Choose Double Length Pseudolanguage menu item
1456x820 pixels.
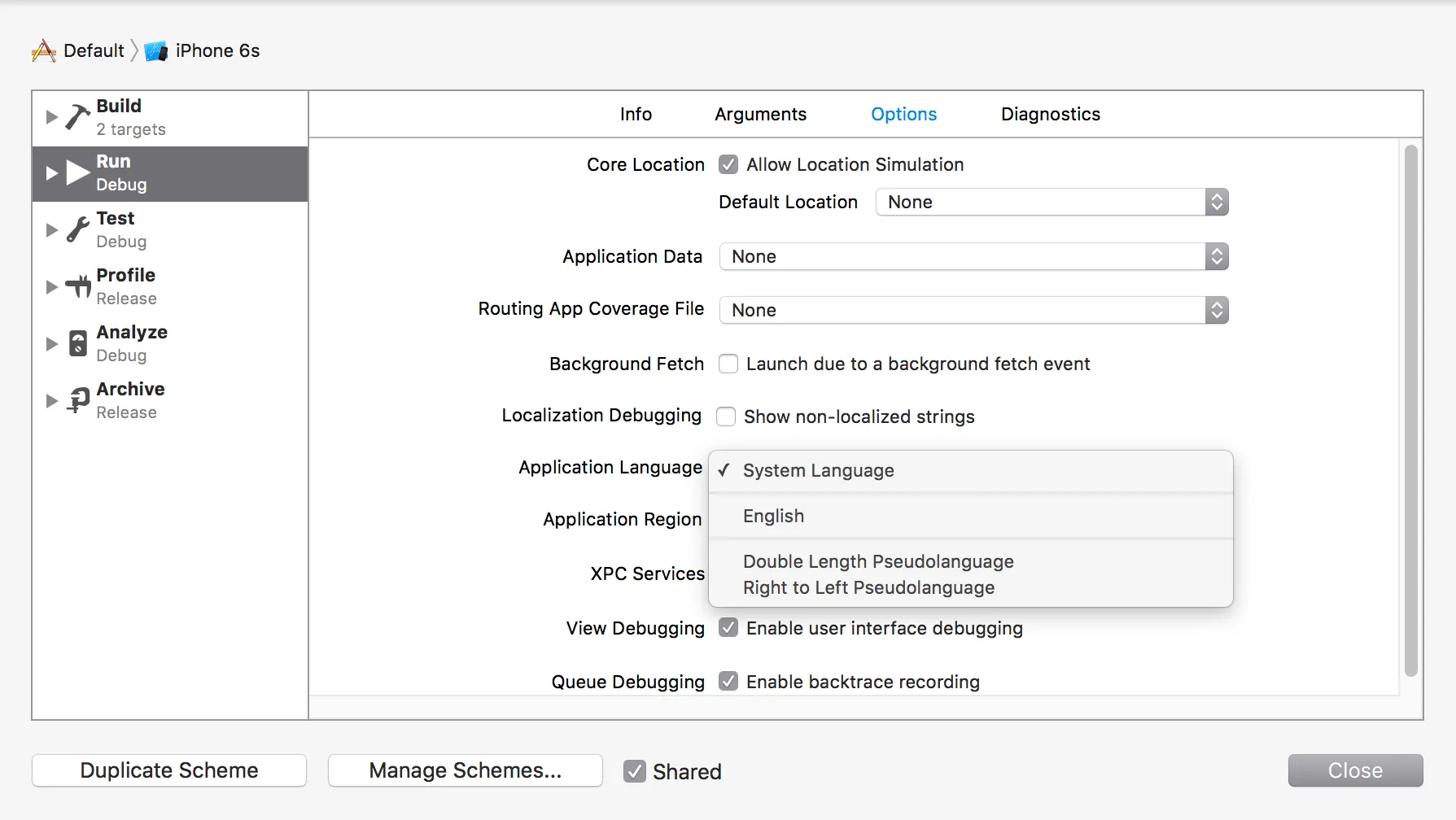(x=878, y=561)
